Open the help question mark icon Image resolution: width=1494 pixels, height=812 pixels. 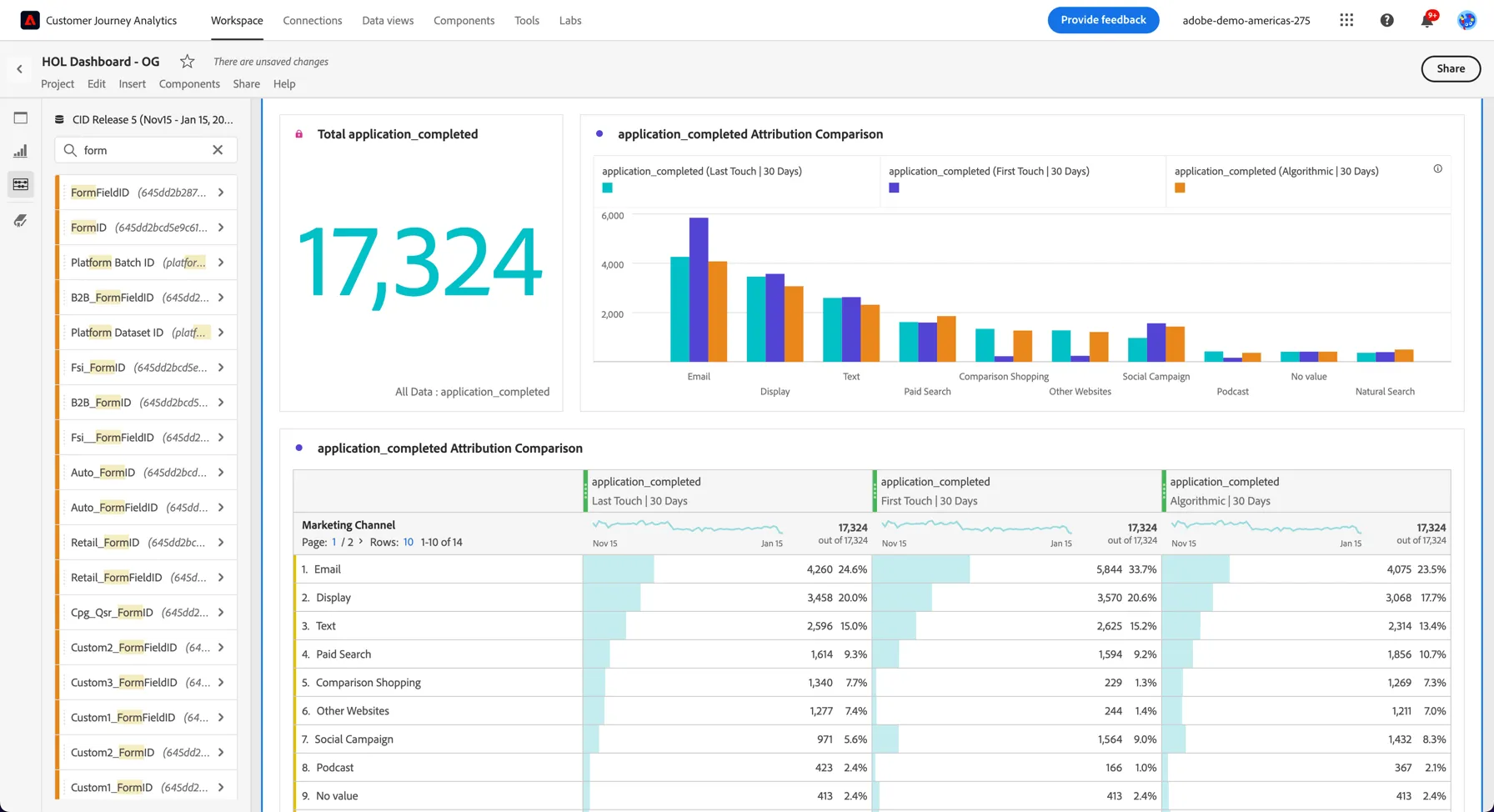point(1386,20)
